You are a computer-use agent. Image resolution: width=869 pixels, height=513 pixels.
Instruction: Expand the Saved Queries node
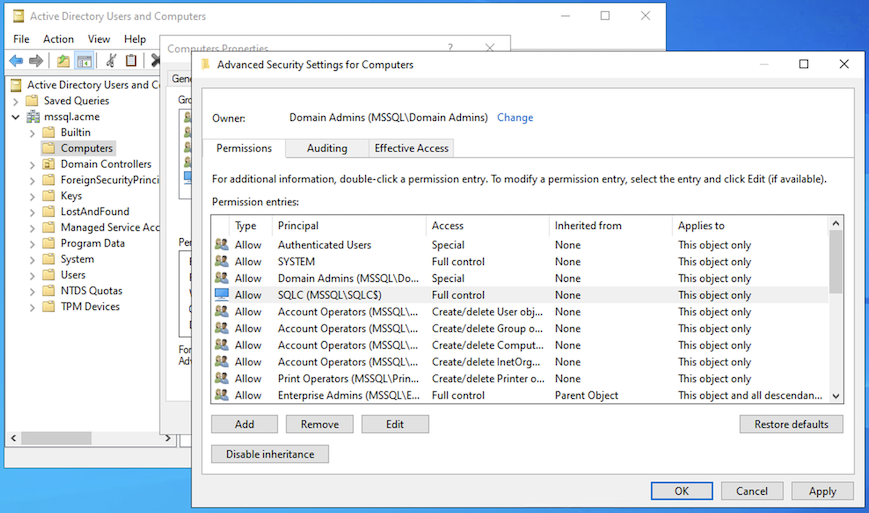pyautogui.click(x=16, y=101)
